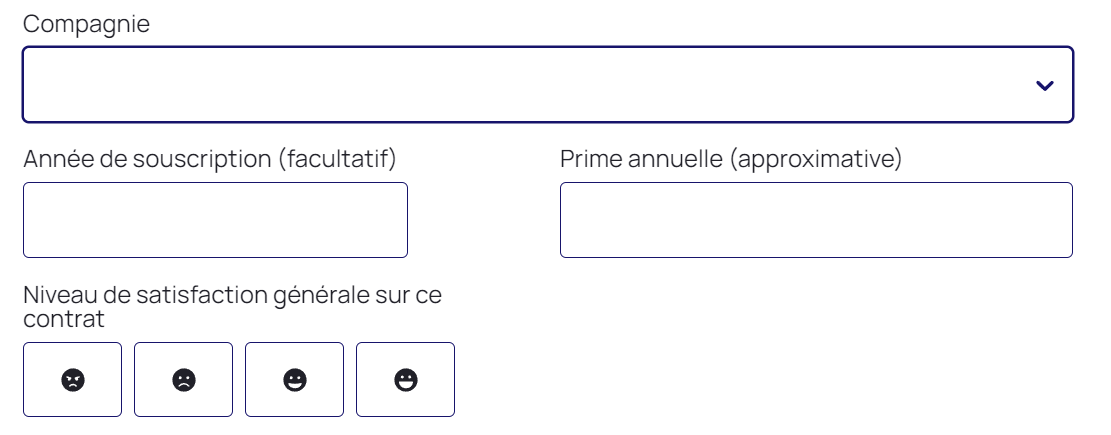The width and height of the screenshot is (1111, 435).
Task: Click the "Prime annuelle (approximative)" label
Action: (x=731, y=159)
